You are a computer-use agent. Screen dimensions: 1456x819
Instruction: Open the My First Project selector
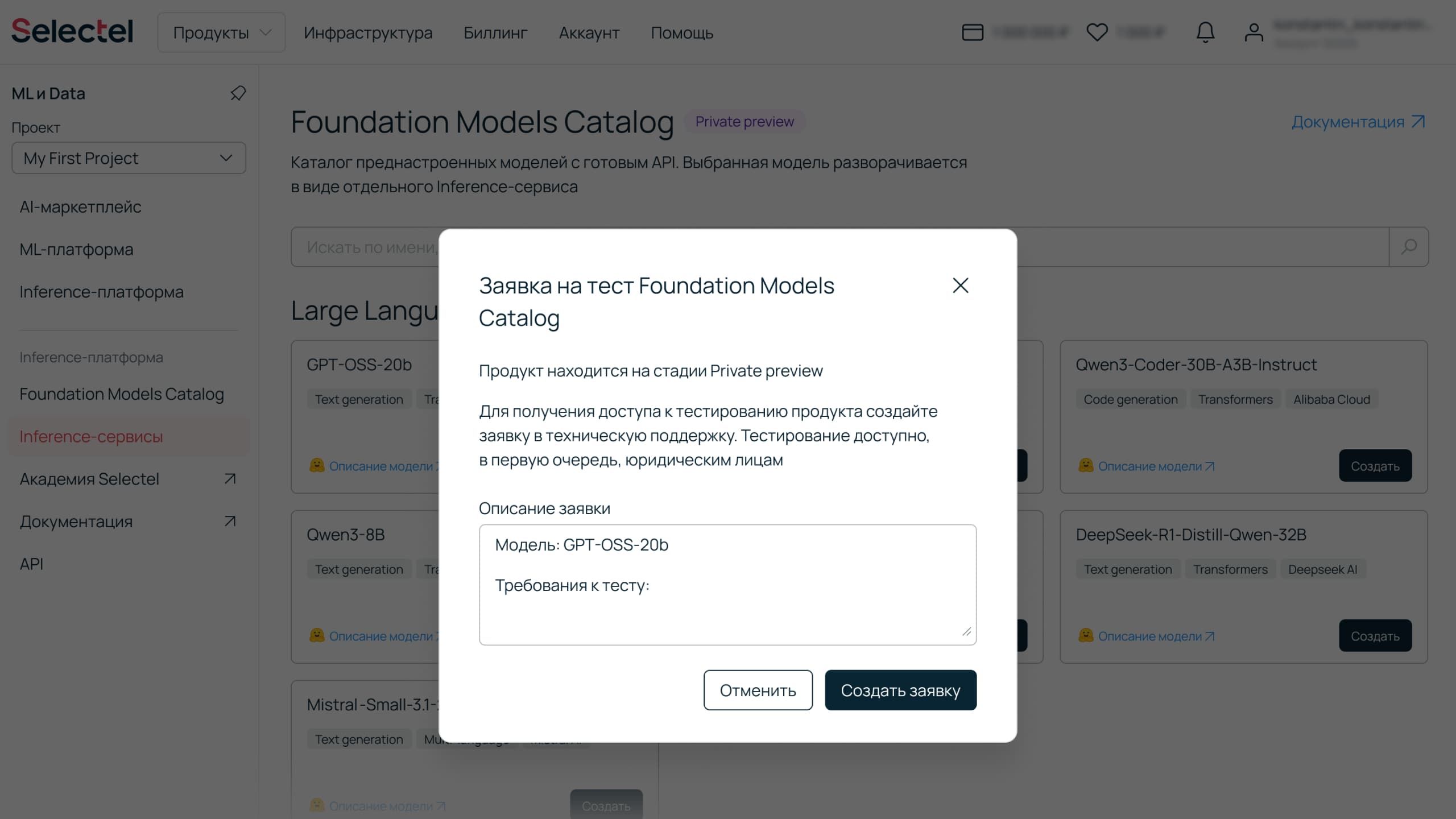tap(129, 158)
